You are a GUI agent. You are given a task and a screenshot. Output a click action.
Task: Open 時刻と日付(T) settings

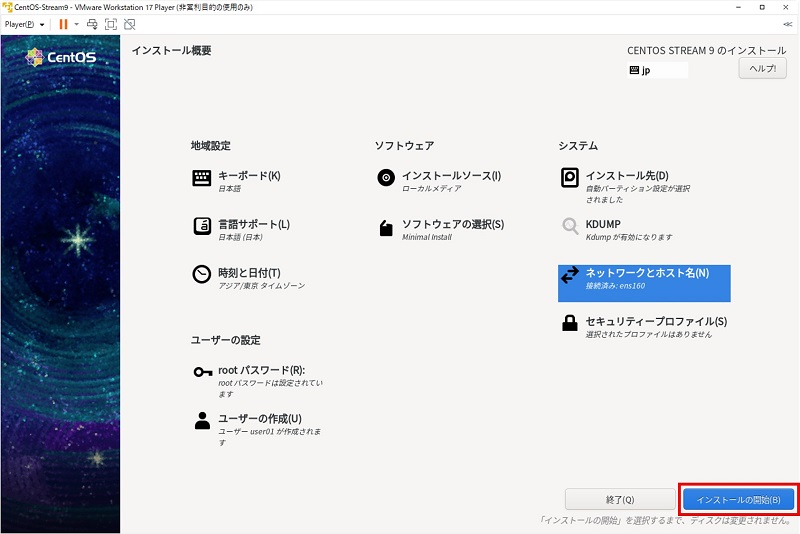(x=248, y=278)
